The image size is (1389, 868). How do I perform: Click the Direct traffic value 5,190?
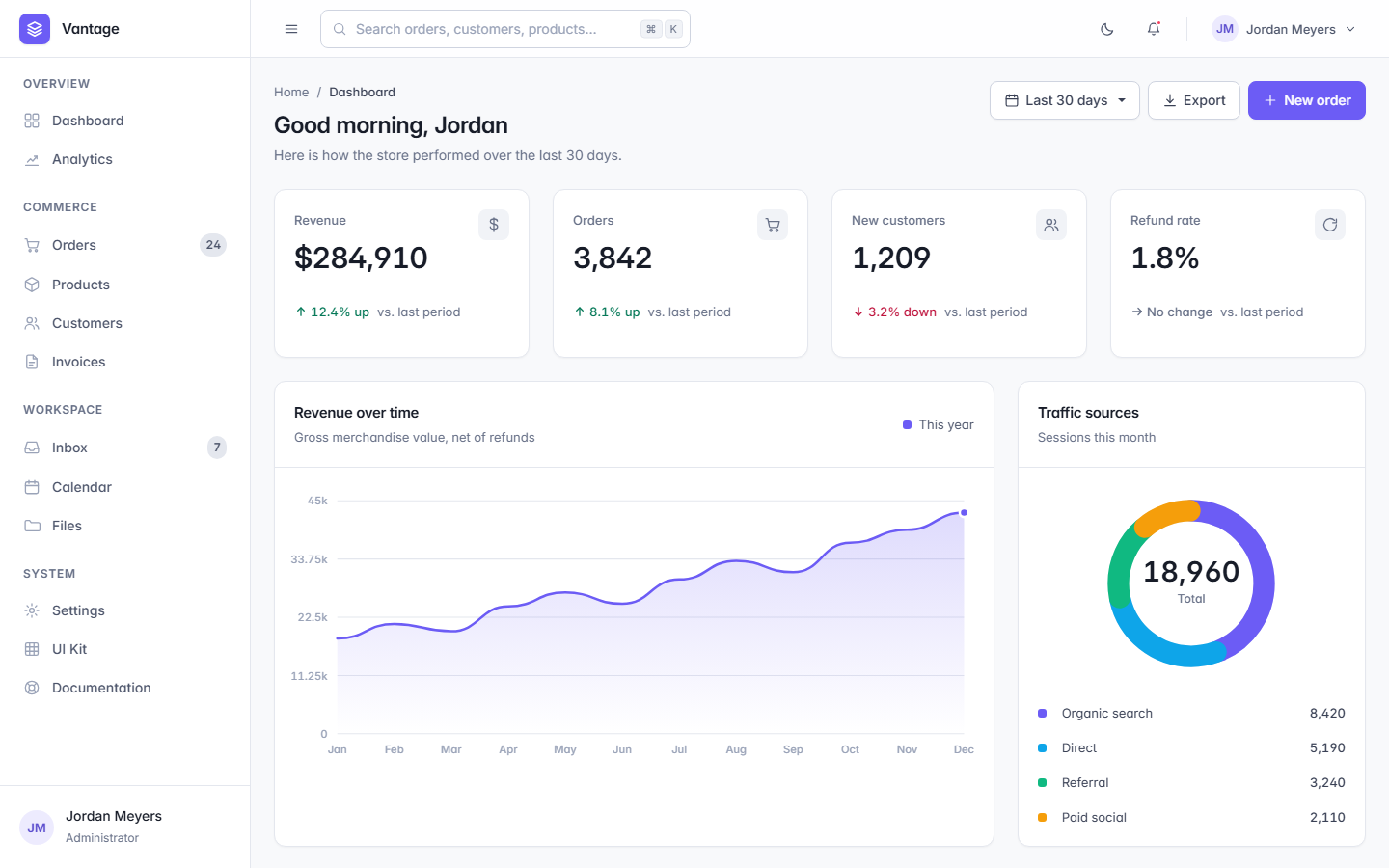pyautogui.click(x=1327, y=748)
